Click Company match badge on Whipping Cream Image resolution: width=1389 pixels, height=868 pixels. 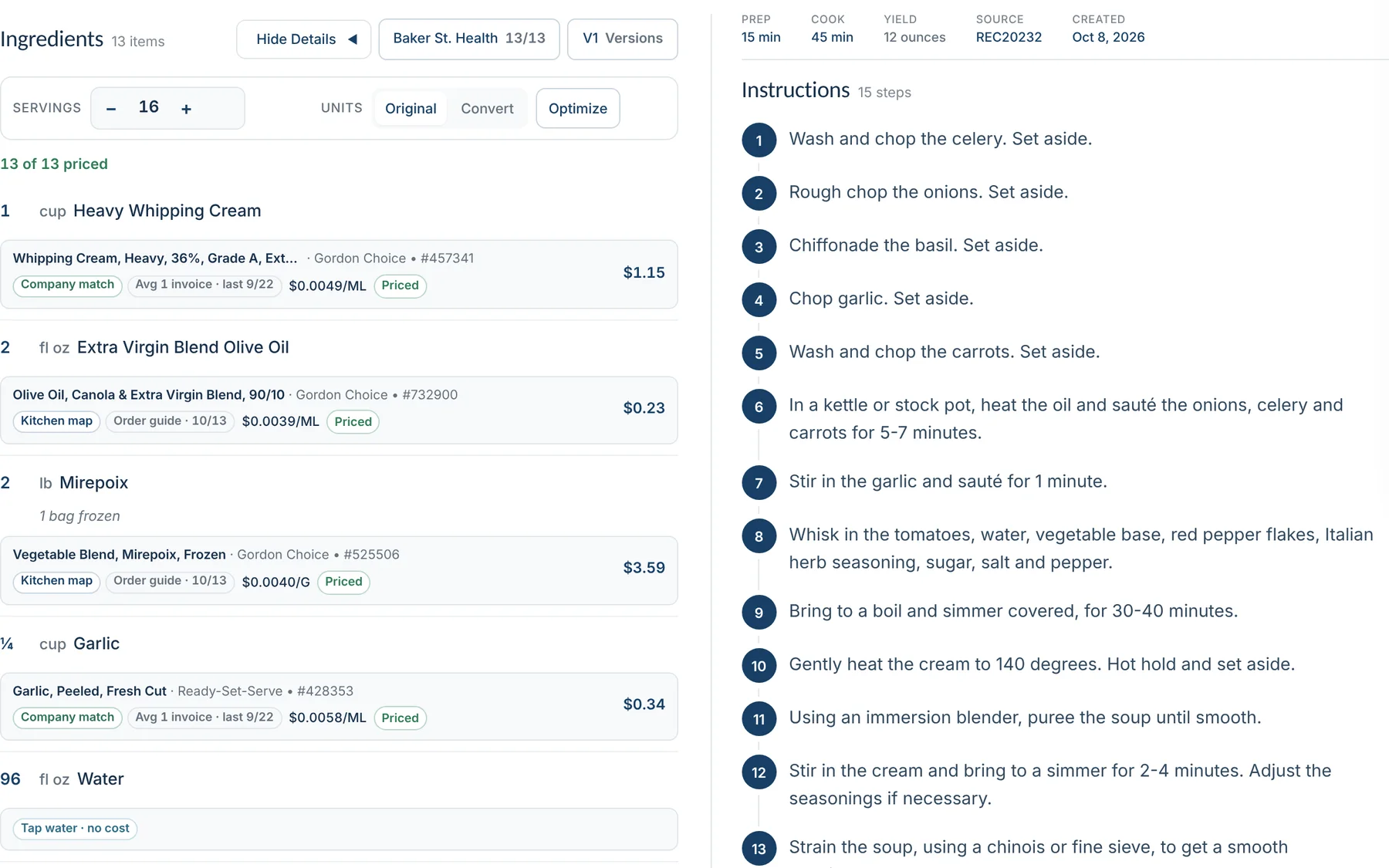[67, 285]
